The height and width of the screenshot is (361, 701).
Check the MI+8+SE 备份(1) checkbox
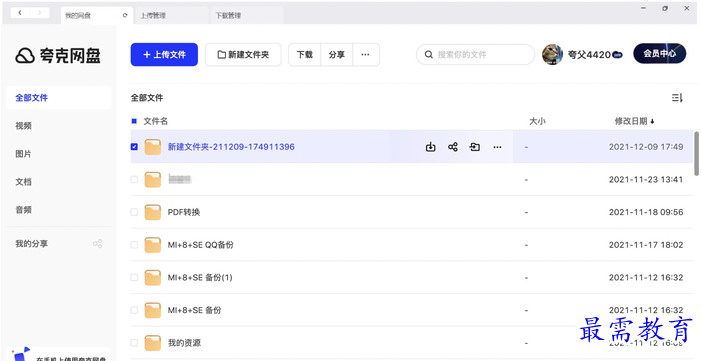[134, 277]
